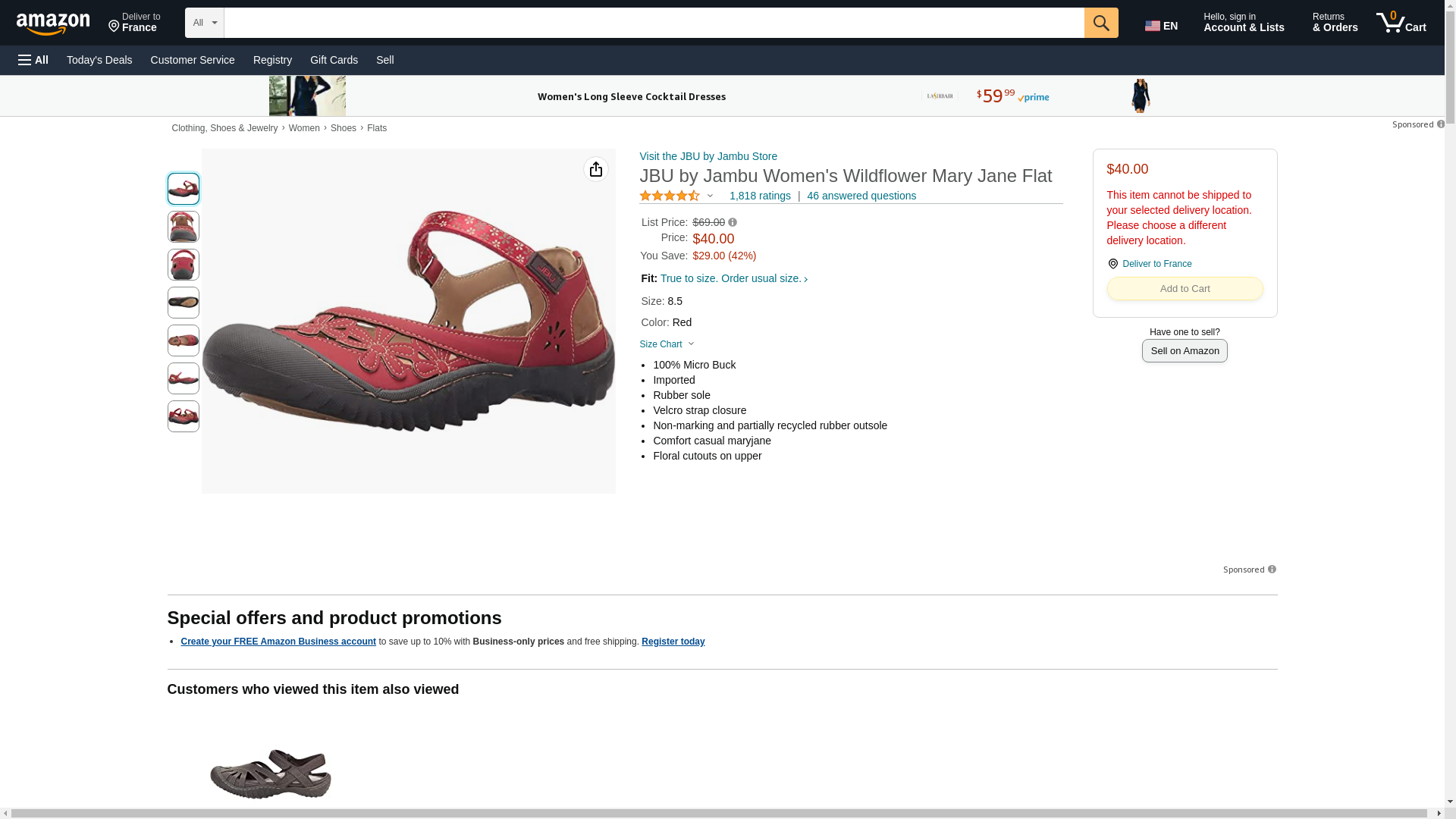Click the share icon on product image
1456x819 pixels.
tap(595, 169)
